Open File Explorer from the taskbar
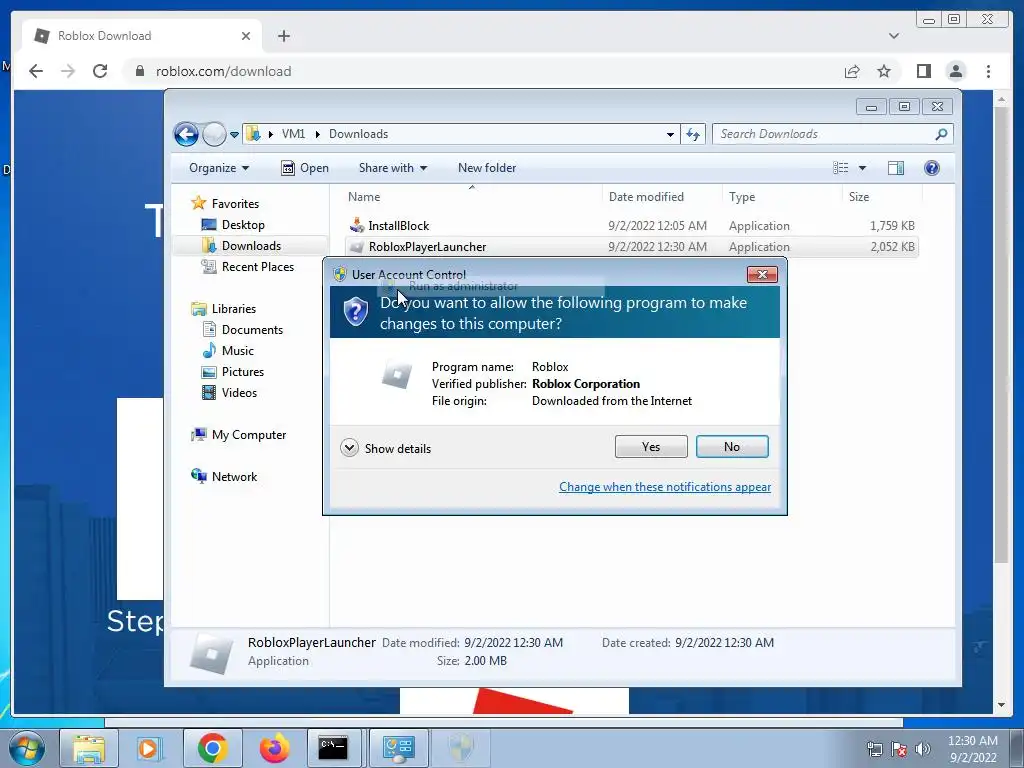The width and height of the screenshot is (1024, 768). coord(88,748)
